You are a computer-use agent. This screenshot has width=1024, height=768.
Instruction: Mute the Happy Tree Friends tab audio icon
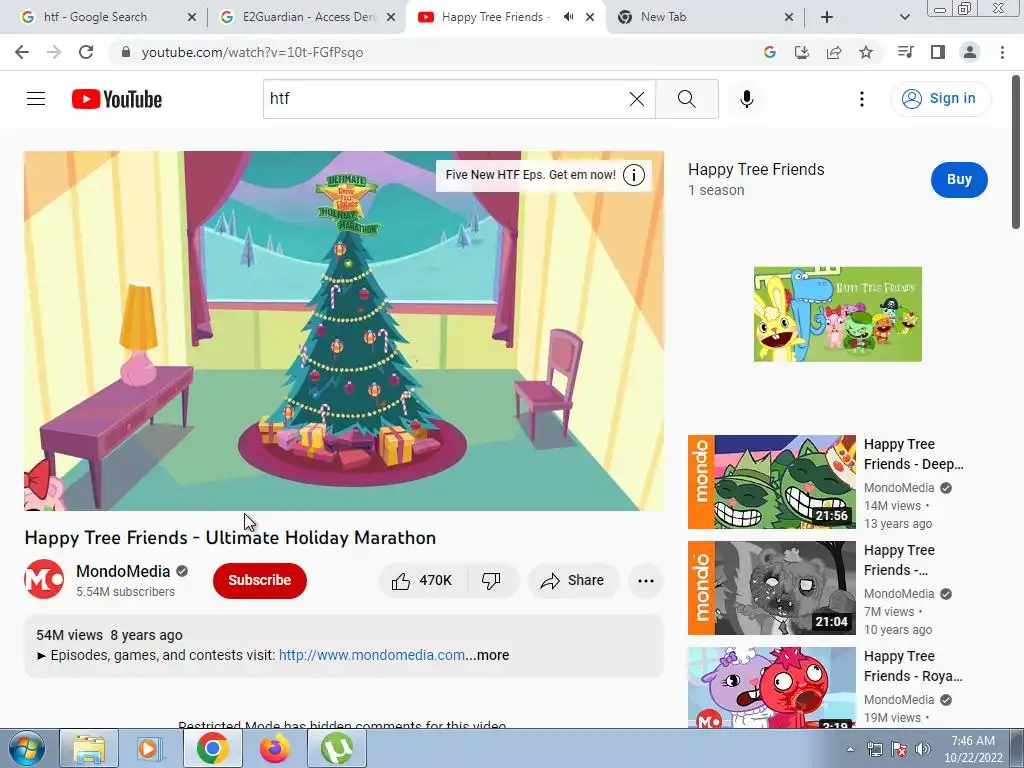[568, 17]
